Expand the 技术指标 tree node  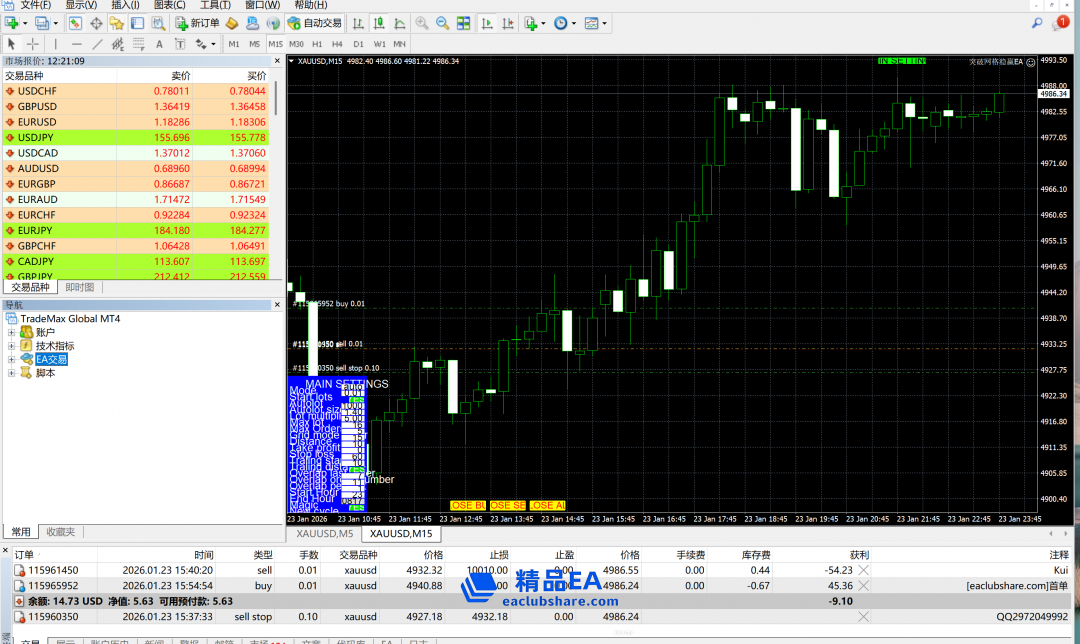(x=11, y=346)
